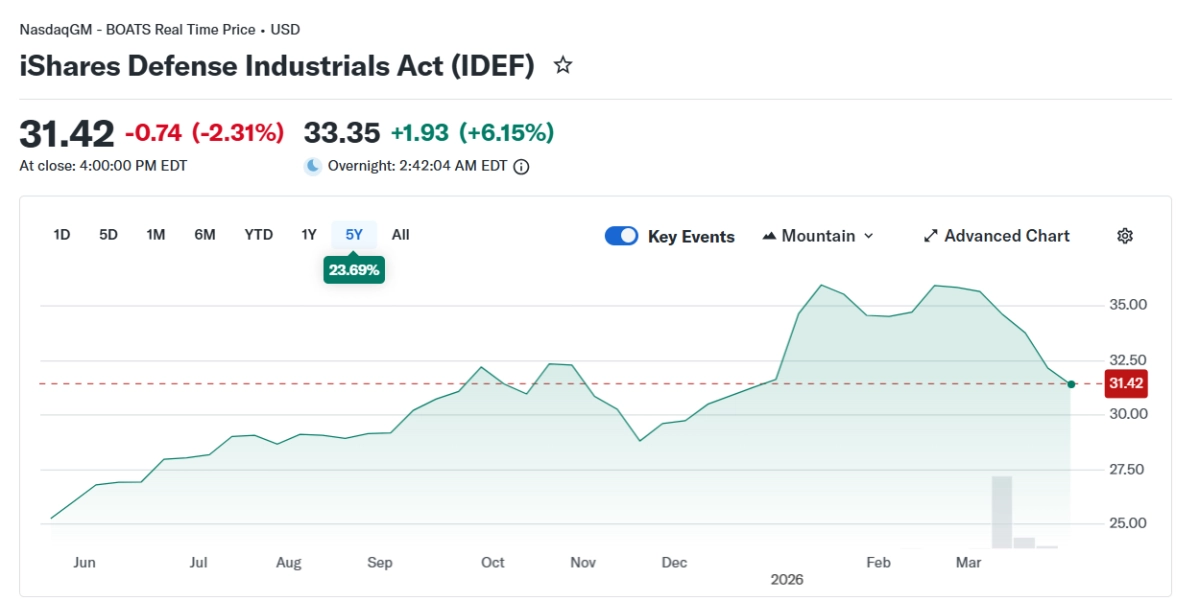The height and width of the screenshot is (601, 1200).
Task: Select the 5D time range
Action: [x=108, y=235]
